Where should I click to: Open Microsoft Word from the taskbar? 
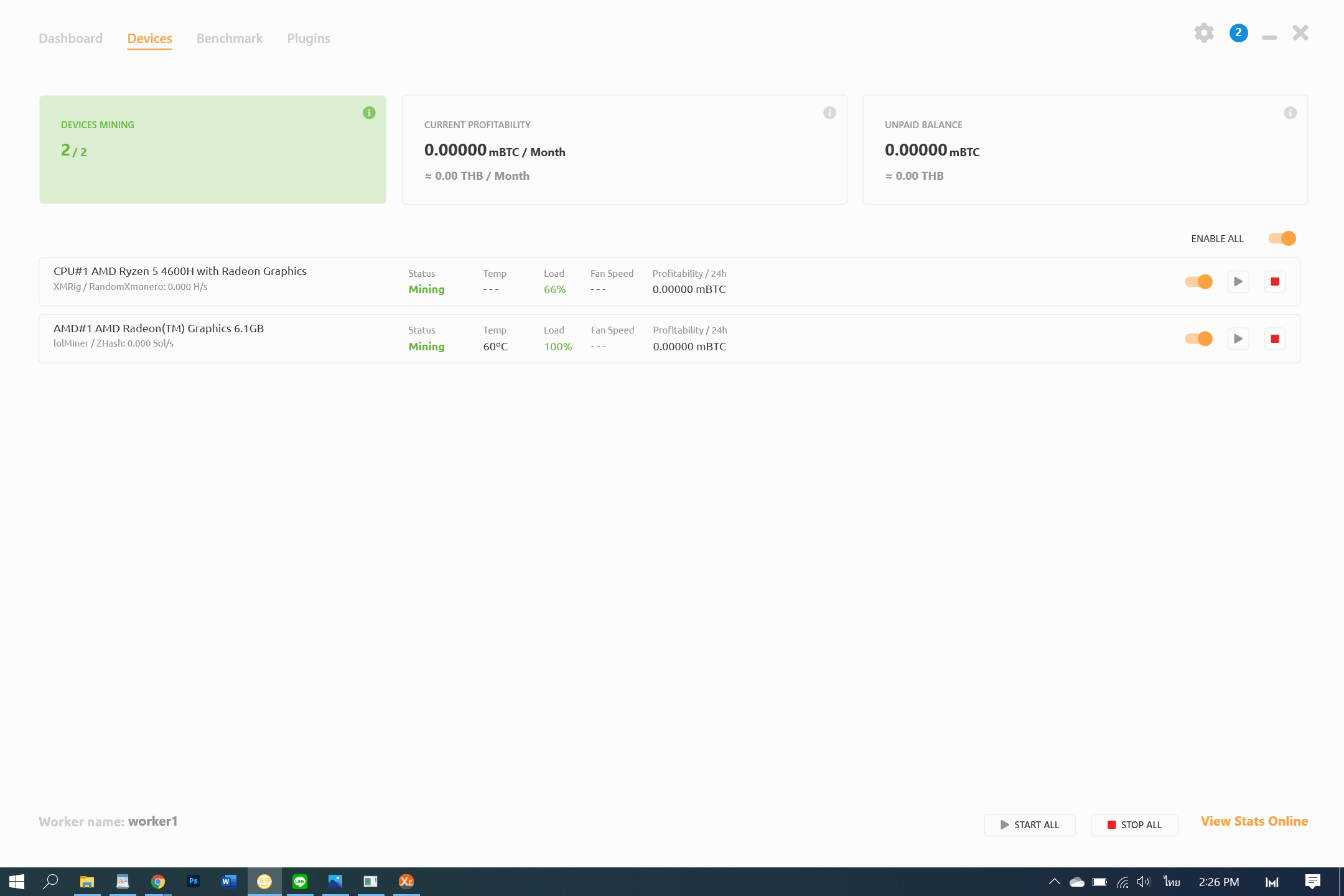[x=229, y=882]
